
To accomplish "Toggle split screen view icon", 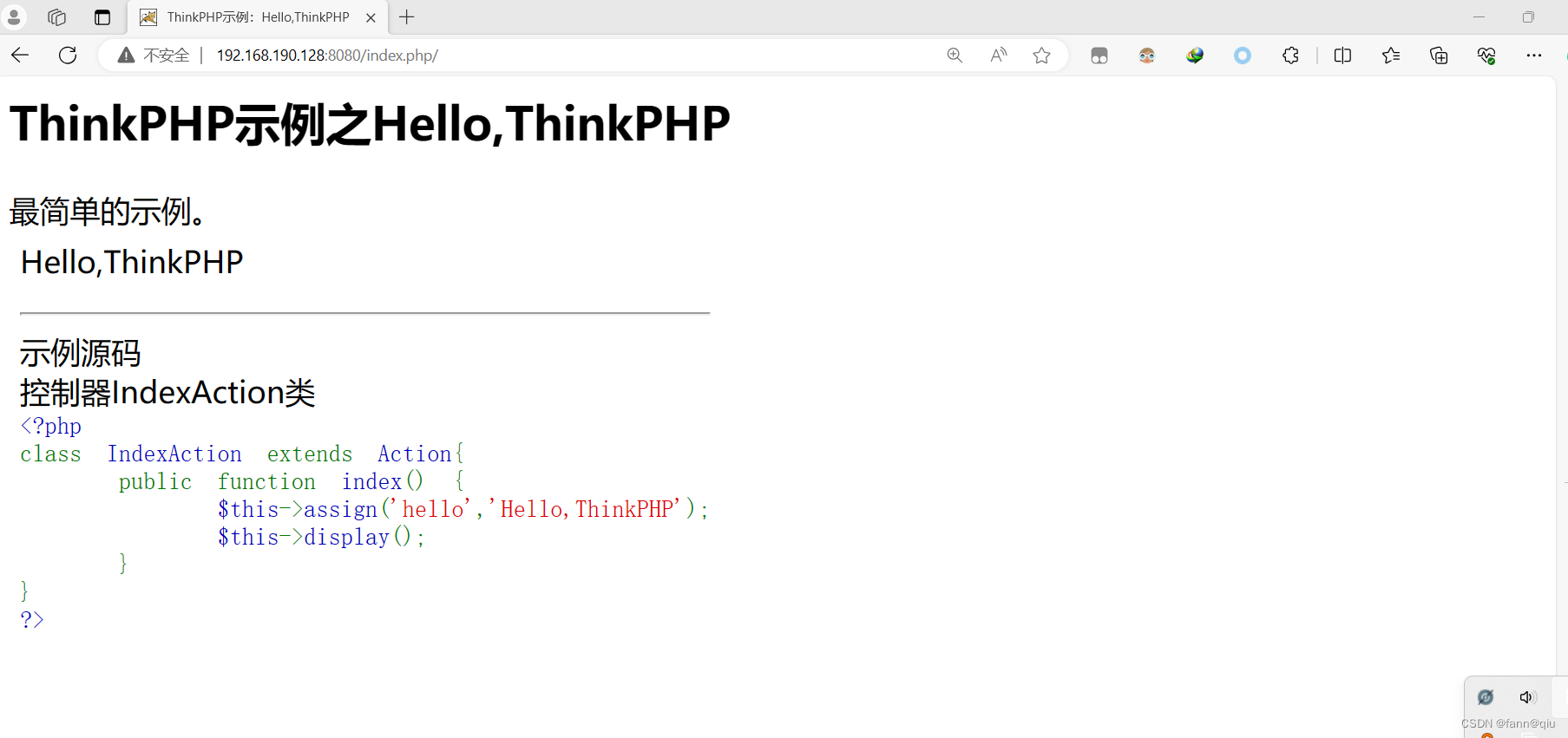I will 1342,56.
